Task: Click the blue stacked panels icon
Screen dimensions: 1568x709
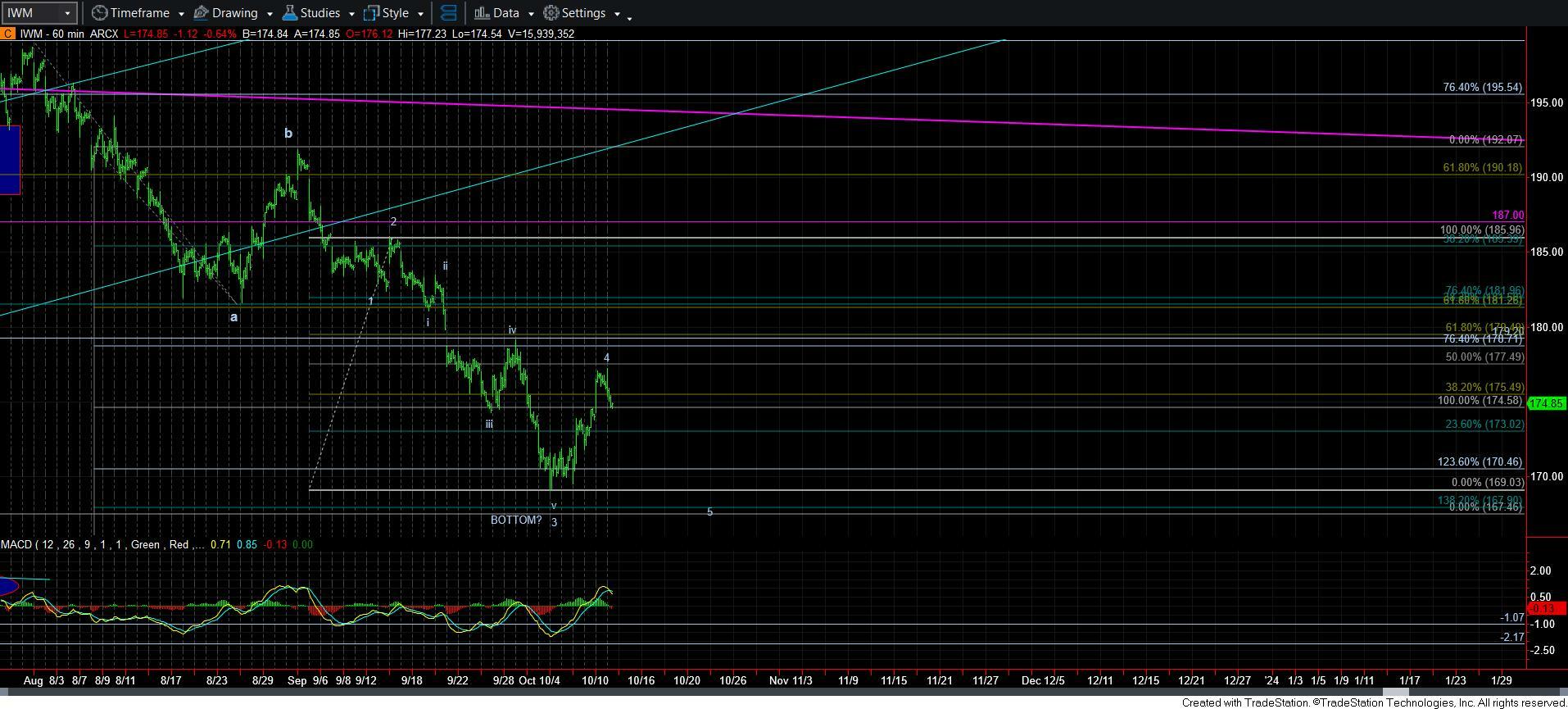Action: click(448, 13)
